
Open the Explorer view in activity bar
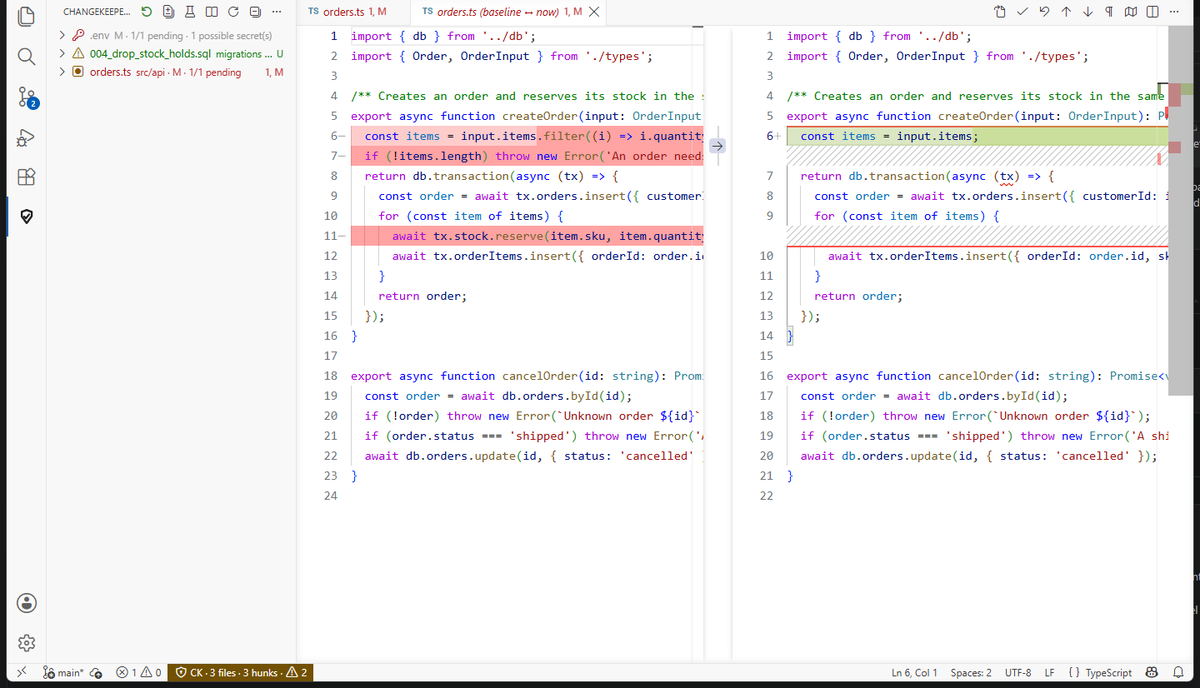[x=28, y=14]
